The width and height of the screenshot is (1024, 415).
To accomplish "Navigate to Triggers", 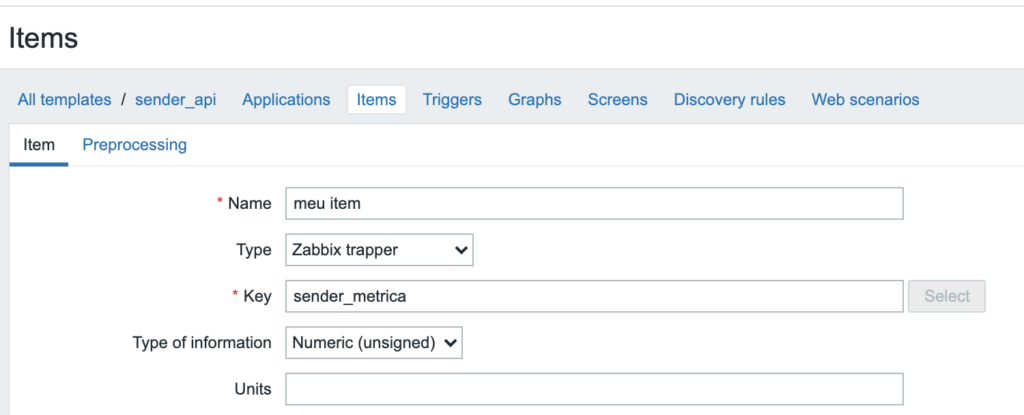I will pos(452,100).
